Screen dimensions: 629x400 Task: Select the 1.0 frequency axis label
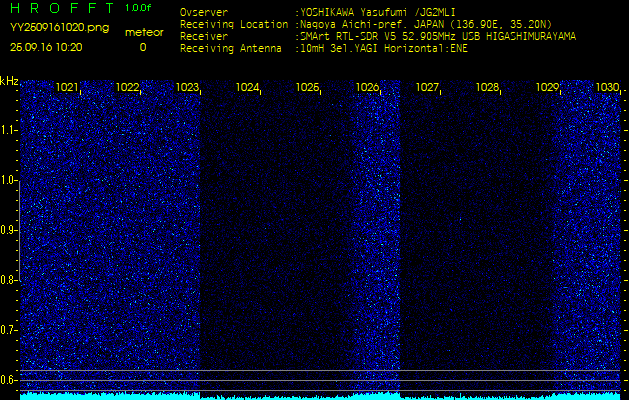click(8, 181)
